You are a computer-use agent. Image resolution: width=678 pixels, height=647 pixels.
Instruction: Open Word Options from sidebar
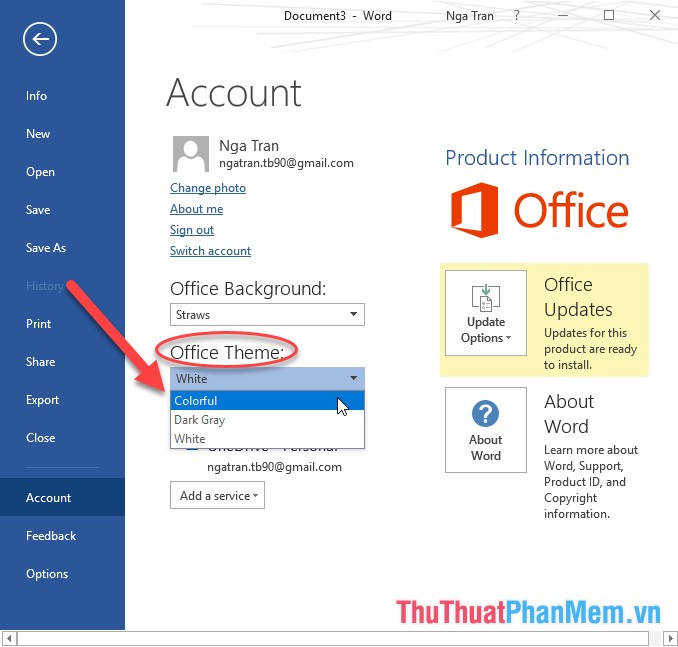coord(47,574)
